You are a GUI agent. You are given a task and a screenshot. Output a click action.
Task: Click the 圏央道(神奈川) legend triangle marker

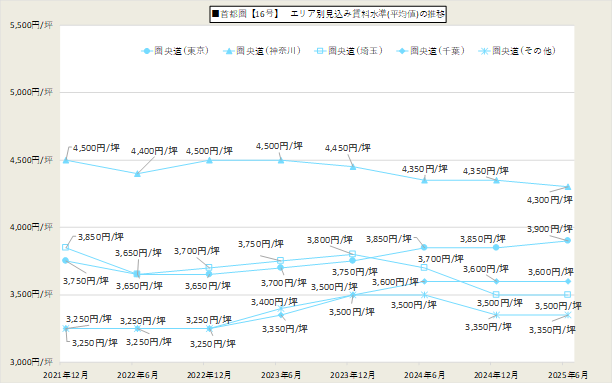[x=229, y=51]
